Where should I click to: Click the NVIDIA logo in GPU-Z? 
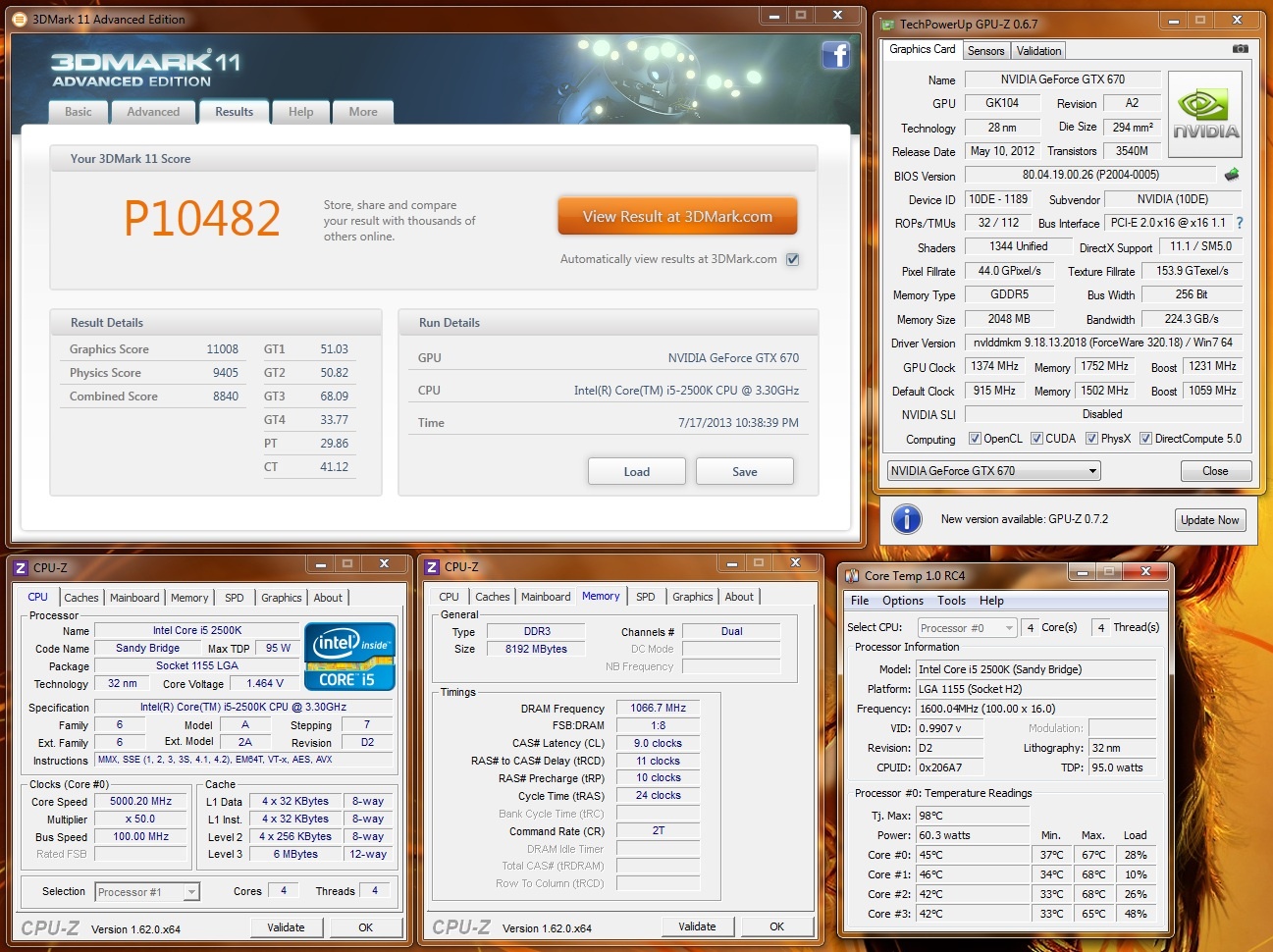1205,115
